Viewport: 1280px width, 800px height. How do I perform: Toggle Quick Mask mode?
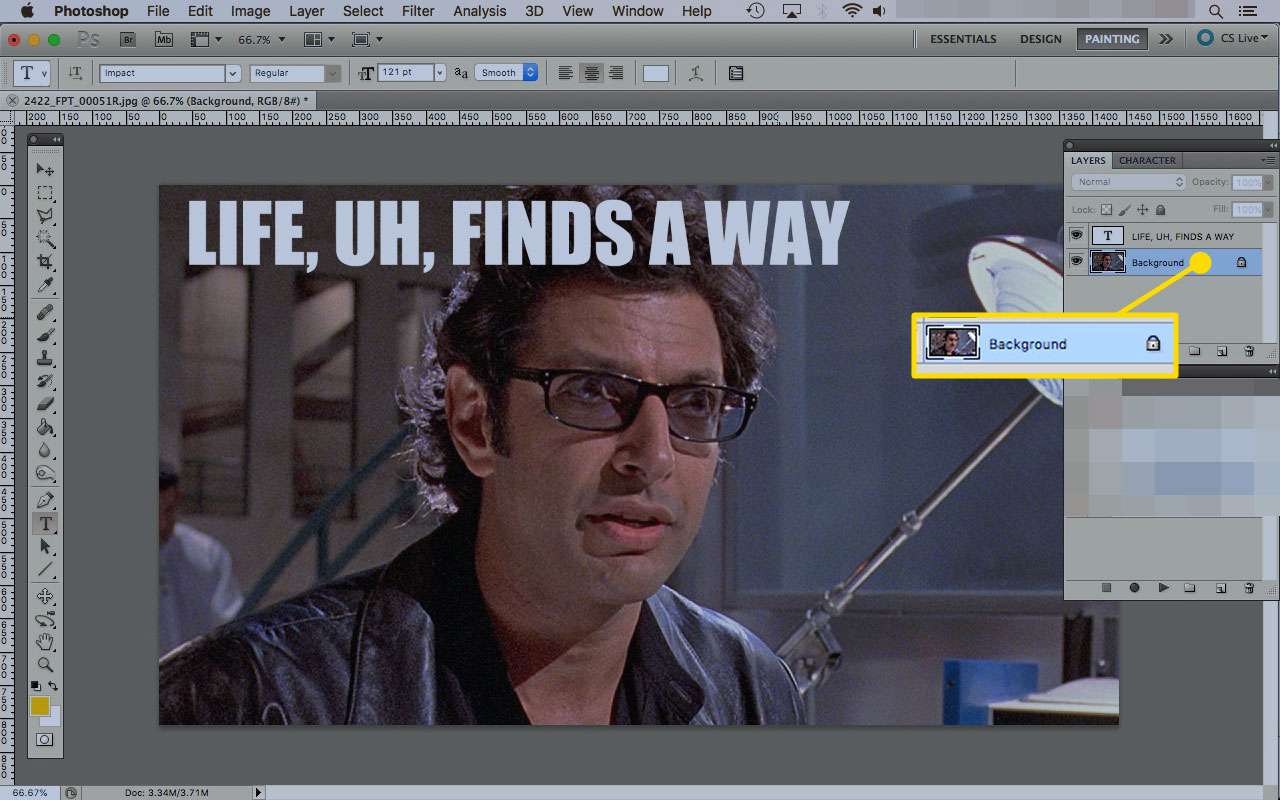pos(45,740)
